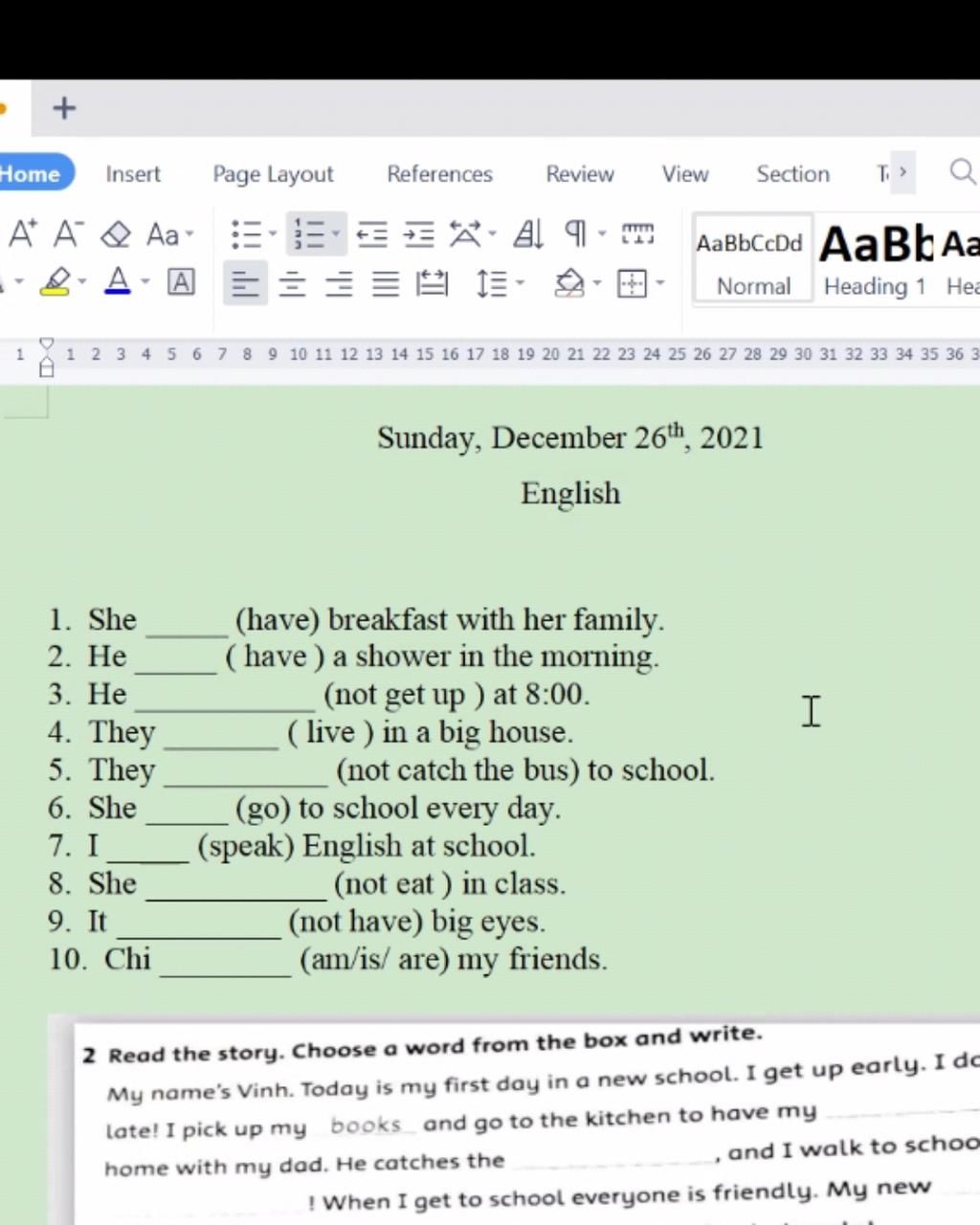Click the sentence 'They (live) in a big house.'
The width and height of the screenshot is (980, 1225).
pos(330,733)
